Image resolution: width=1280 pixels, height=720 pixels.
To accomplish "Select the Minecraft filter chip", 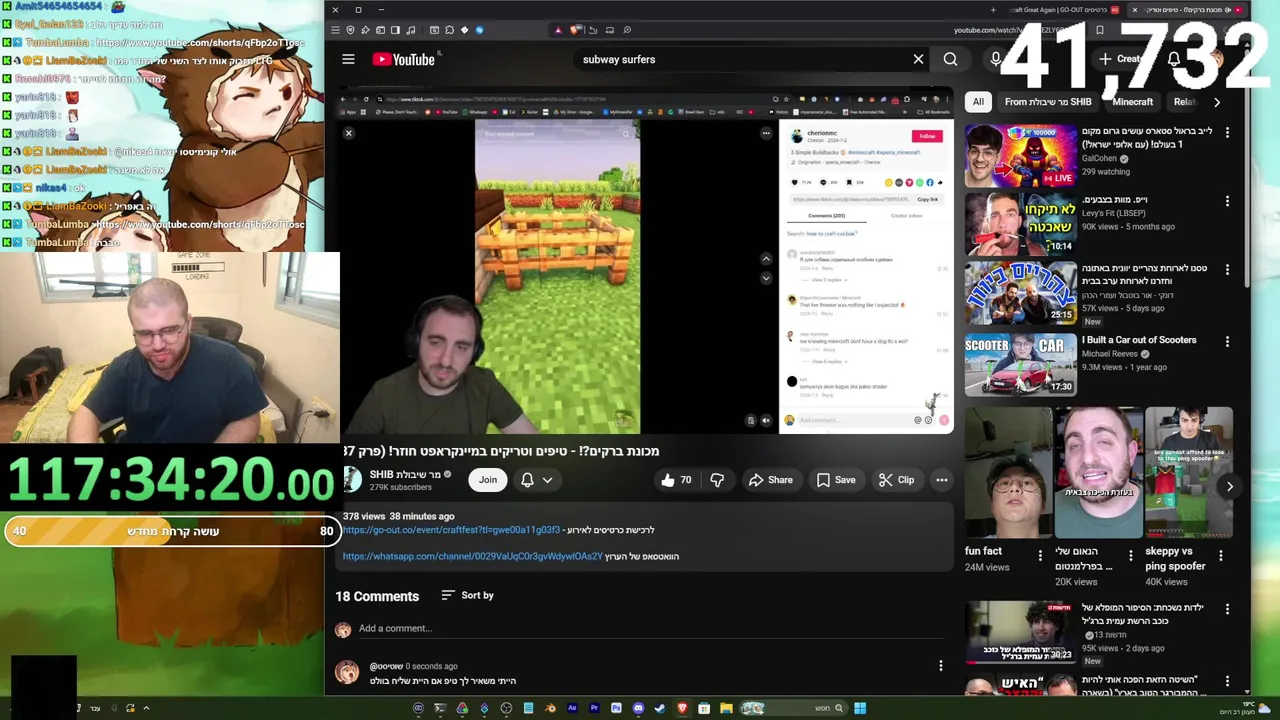I will 1132,101.
